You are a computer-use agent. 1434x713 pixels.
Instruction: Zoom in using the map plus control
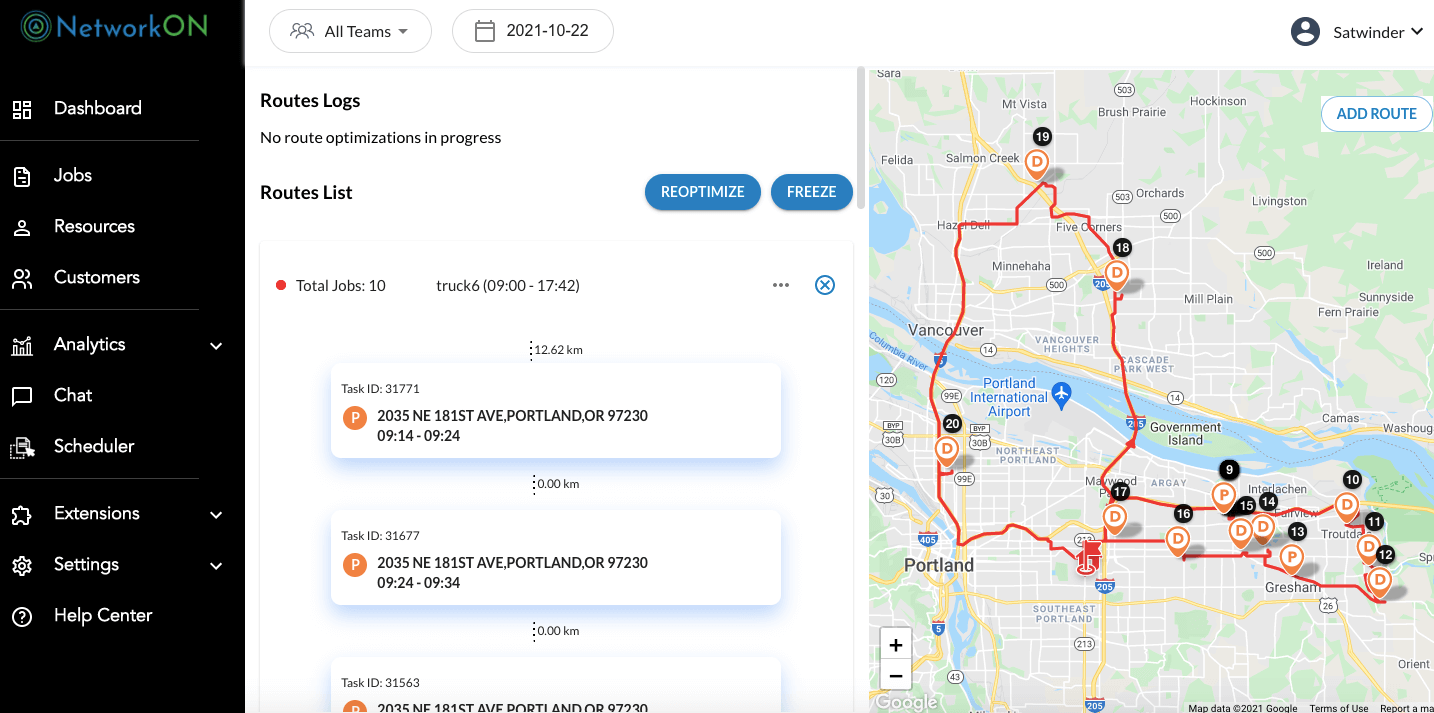point(895,644)
